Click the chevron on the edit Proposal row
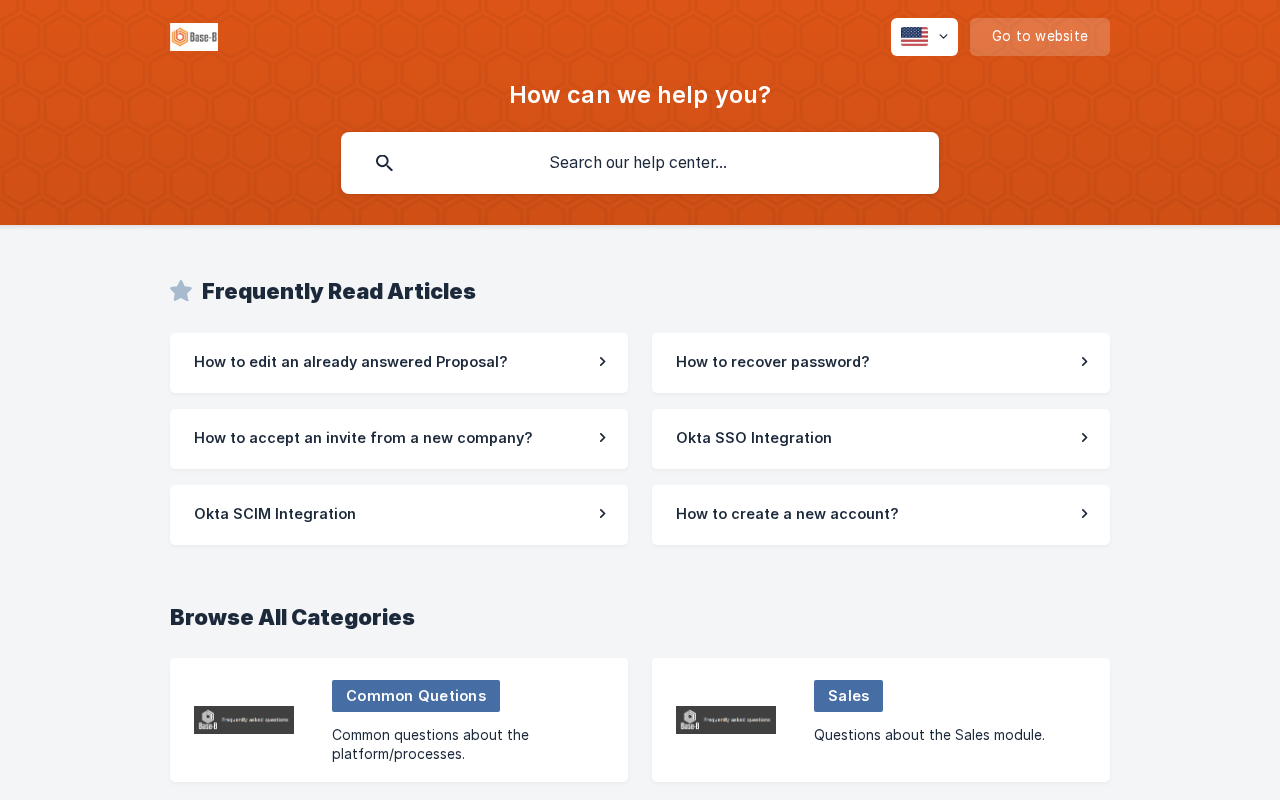 (602, 362)
